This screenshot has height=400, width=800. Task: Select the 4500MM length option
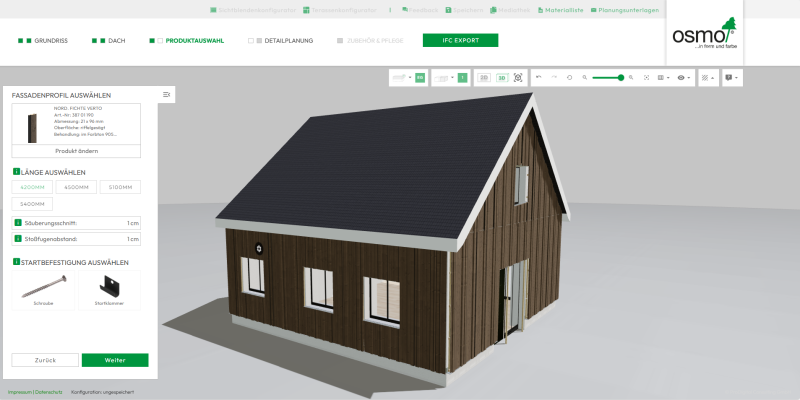[x=77, y=187]
